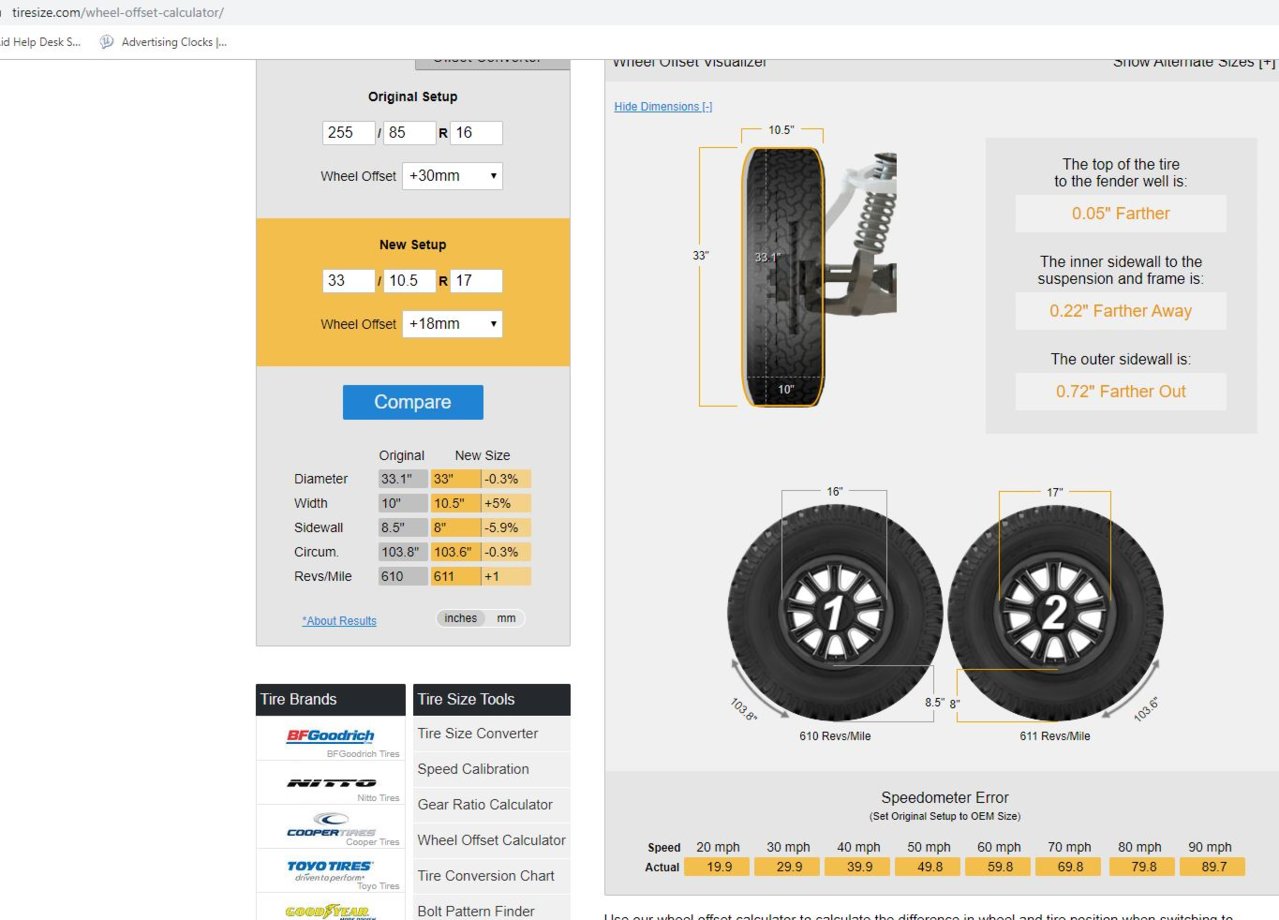Click the Toyo Tires brand logo
This screenshot has height=920, width=1279.
(330, 868)
